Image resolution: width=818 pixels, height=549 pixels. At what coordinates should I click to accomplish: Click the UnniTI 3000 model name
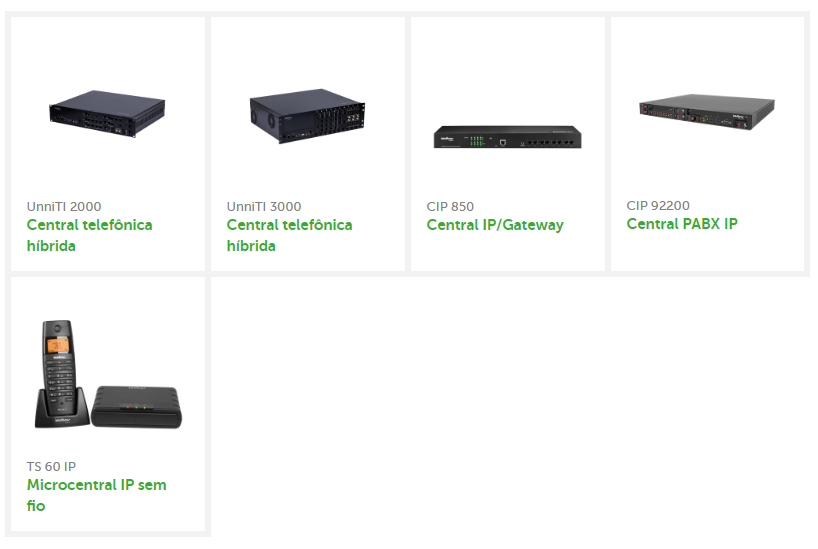tap(263, 207)
